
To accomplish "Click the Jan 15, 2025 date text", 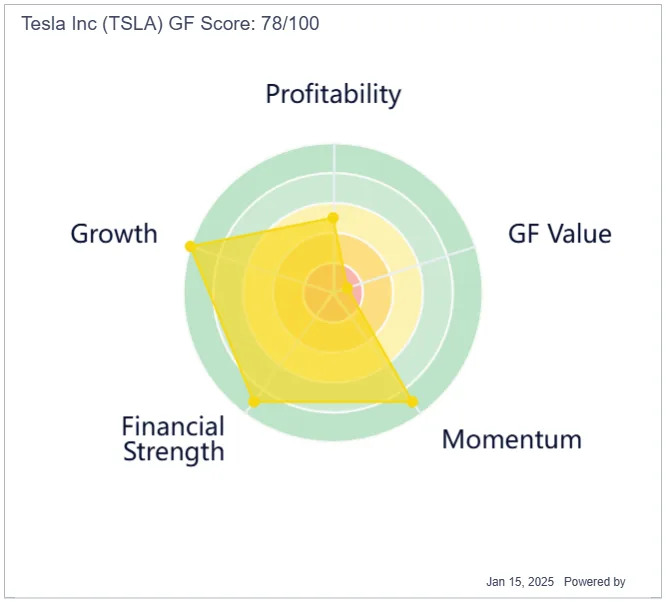I will coord(520,582).
